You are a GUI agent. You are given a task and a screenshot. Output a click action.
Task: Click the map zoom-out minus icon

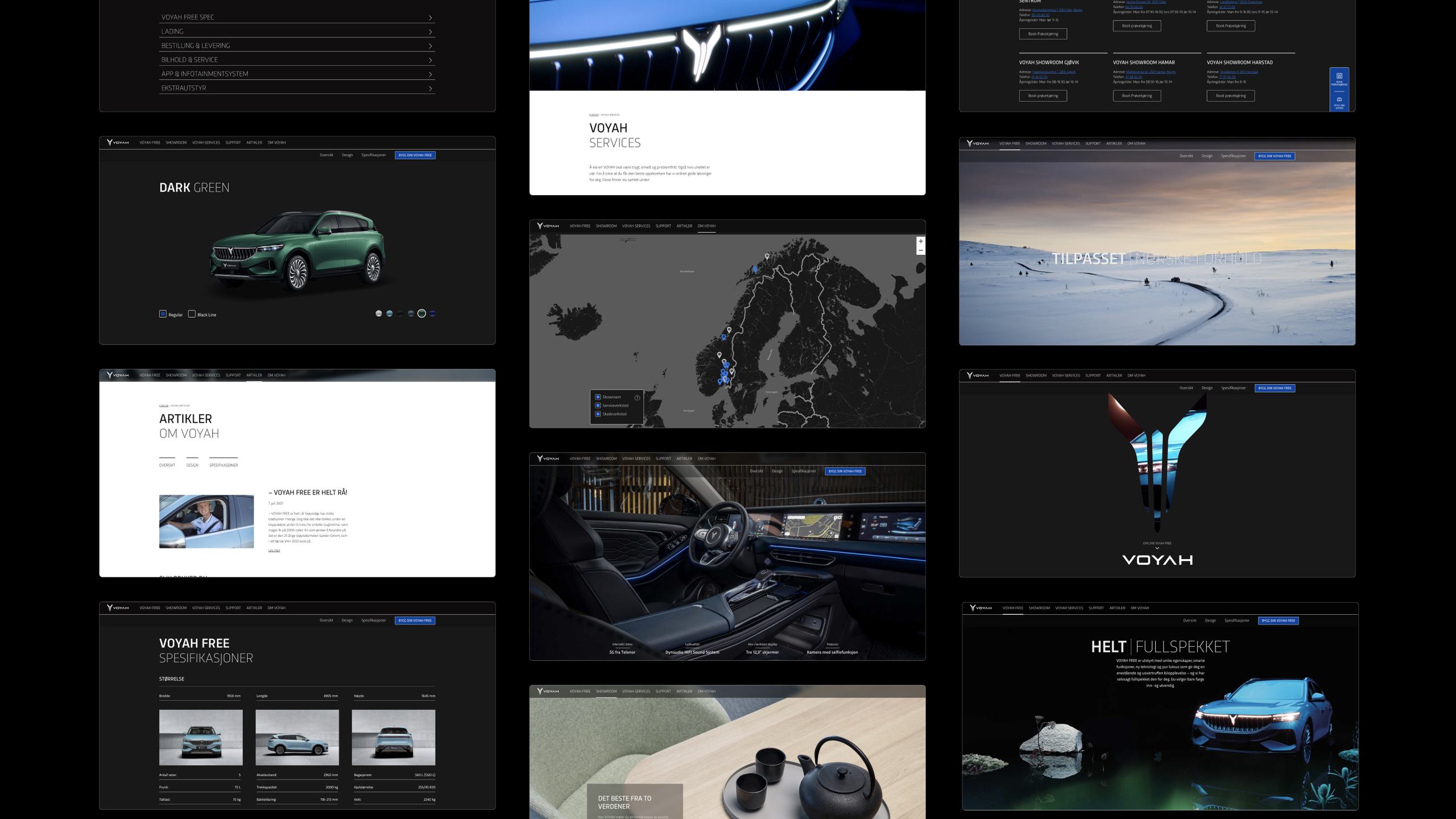920,251
